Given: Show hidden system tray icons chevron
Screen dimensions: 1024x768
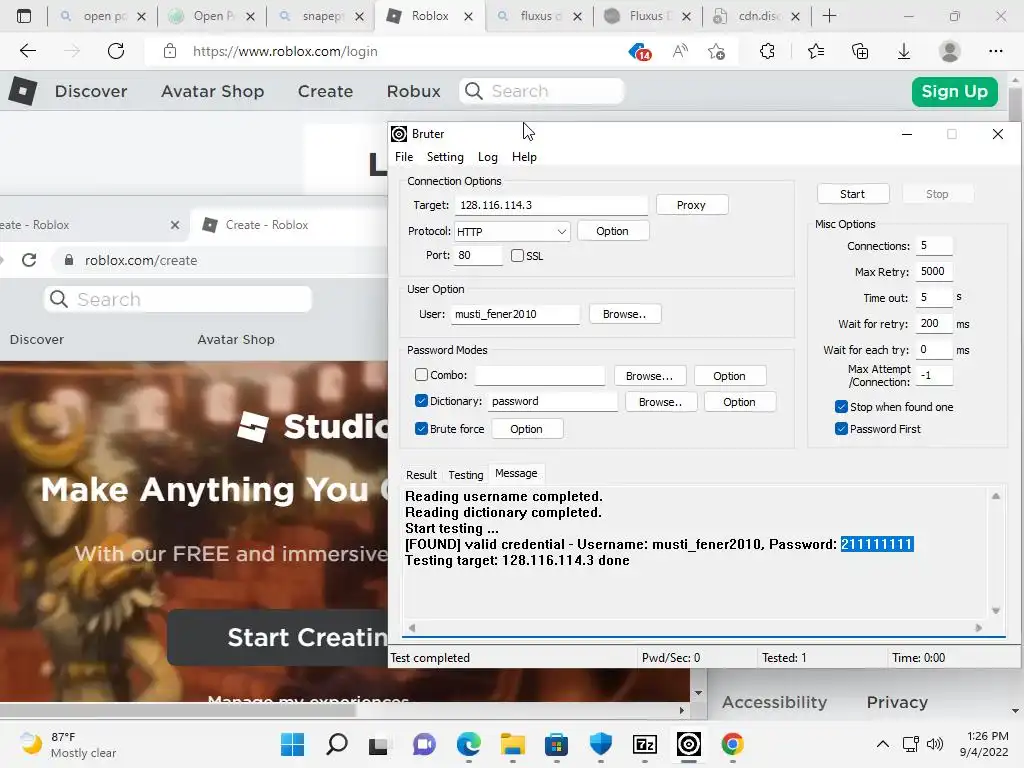Looking at the screenshot, I should point(882,744).
